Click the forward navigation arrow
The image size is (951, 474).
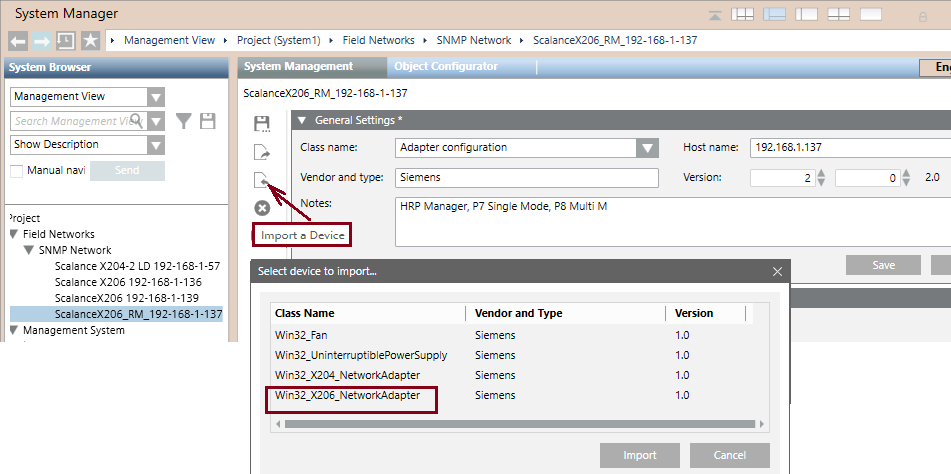pyautogui.click(x=42, y=41)
